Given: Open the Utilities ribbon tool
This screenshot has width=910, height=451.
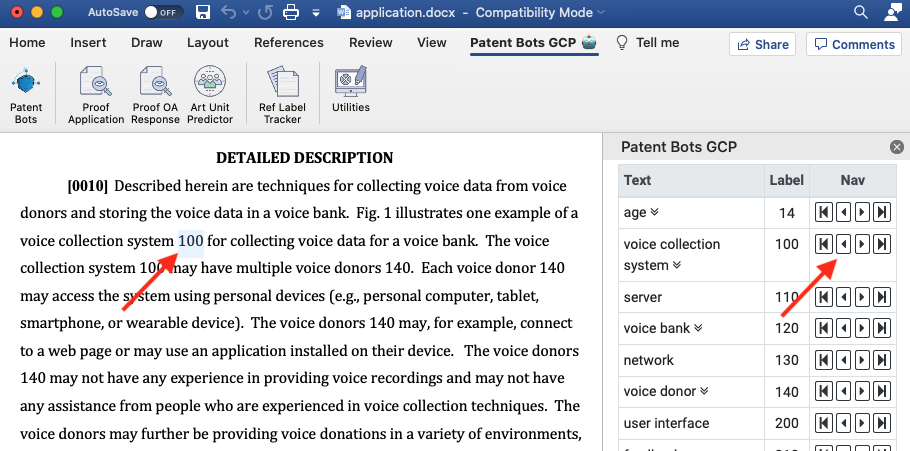Looking at the screenshot, I should 351,90.
